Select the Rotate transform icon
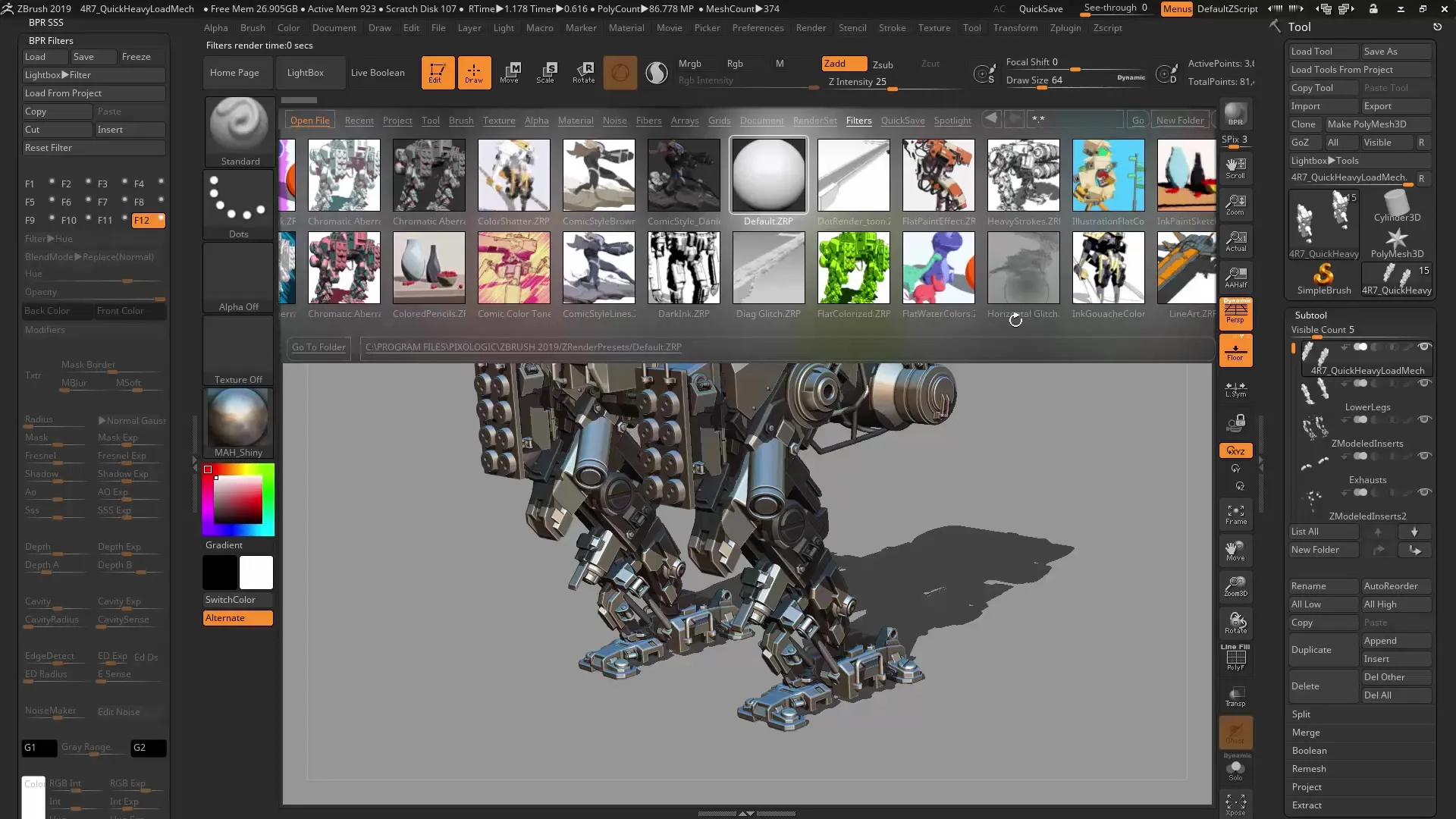 583,73
